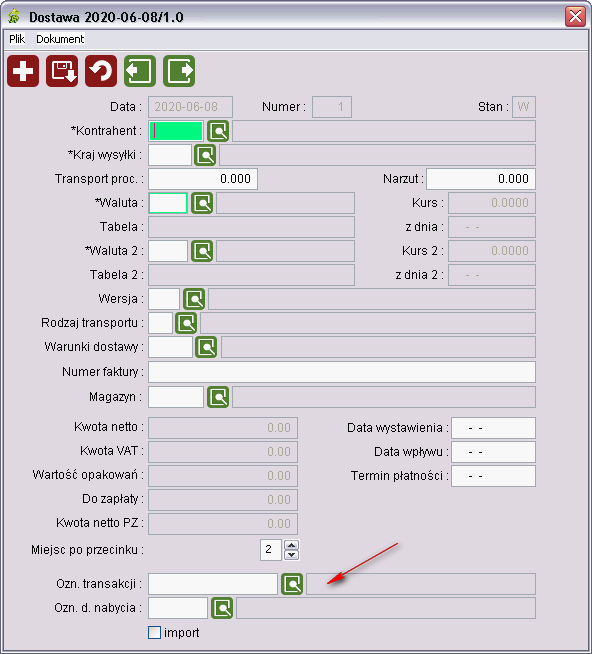Open the Magazyn lookup search icon
The width and height of the screenshot is (592, 654).
tap(218, 397)
